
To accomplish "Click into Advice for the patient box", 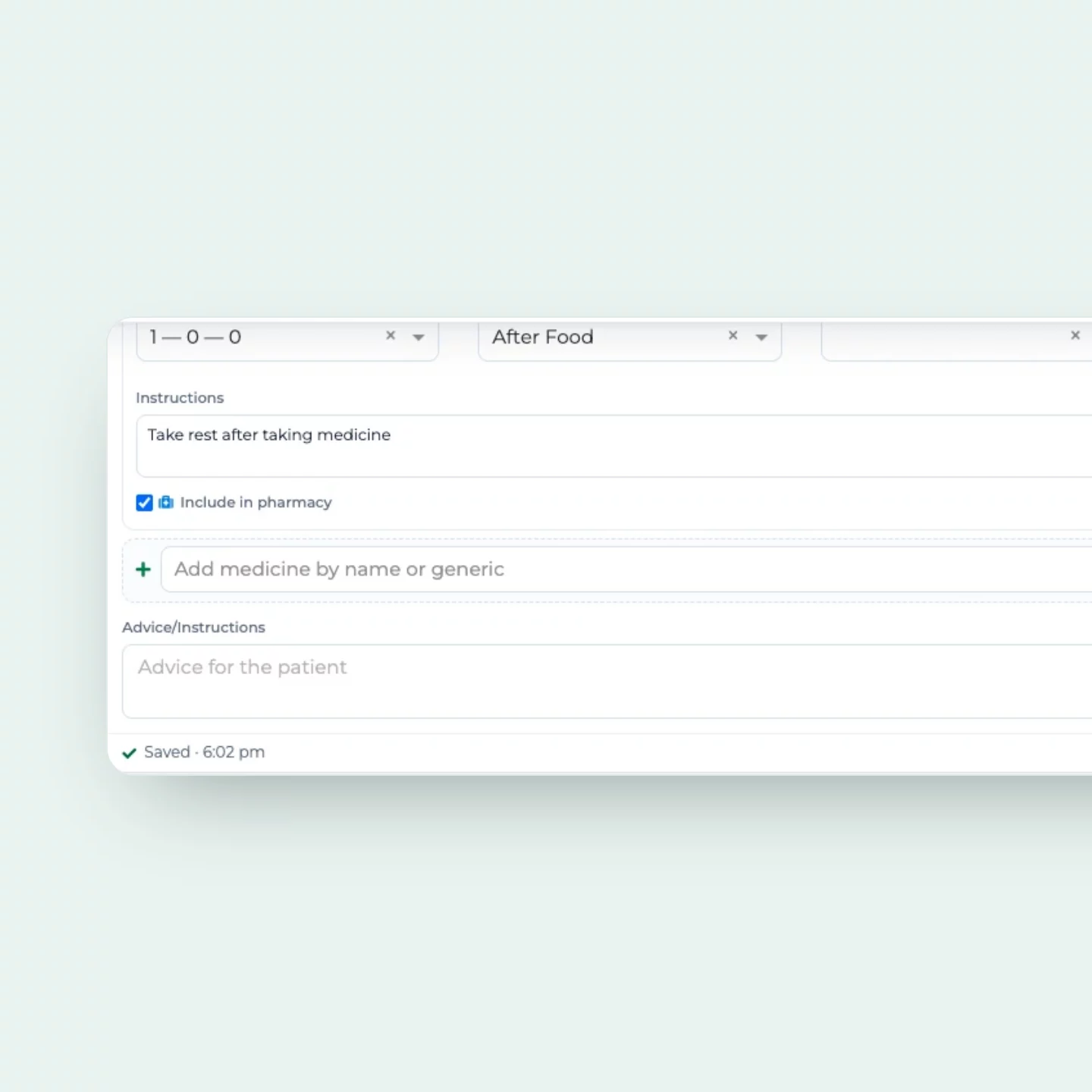I will click(x=607, y=681).
